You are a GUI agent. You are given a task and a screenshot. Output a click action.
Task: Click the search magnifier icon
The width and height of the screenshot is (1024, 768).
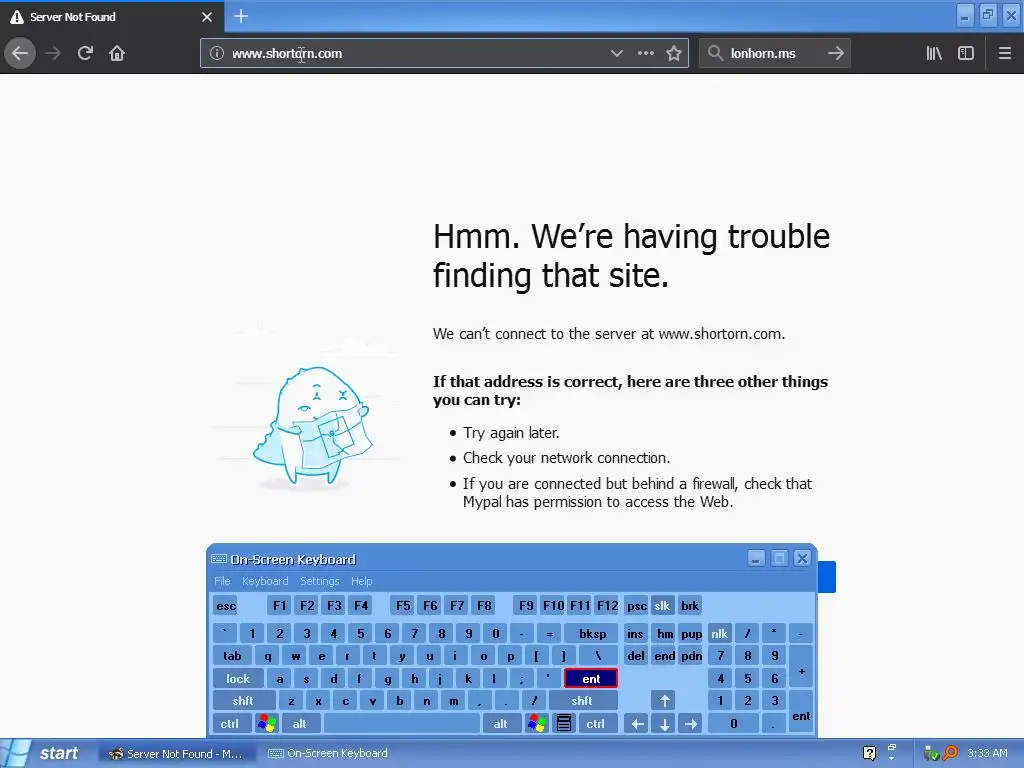coord(716,54)
